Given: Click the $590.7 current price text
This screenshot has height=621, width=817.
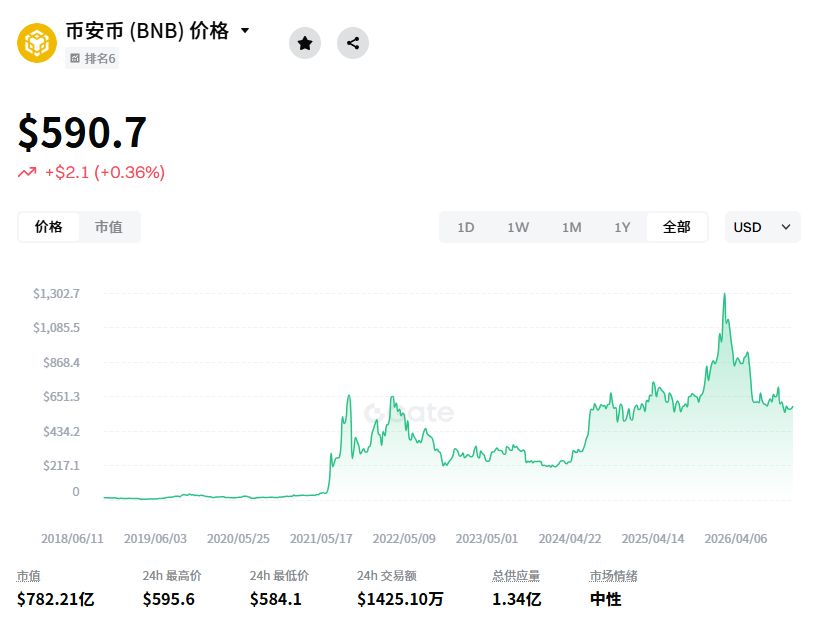Looking at the screenshot, I should pyautogui.click(x=82, y=133).
